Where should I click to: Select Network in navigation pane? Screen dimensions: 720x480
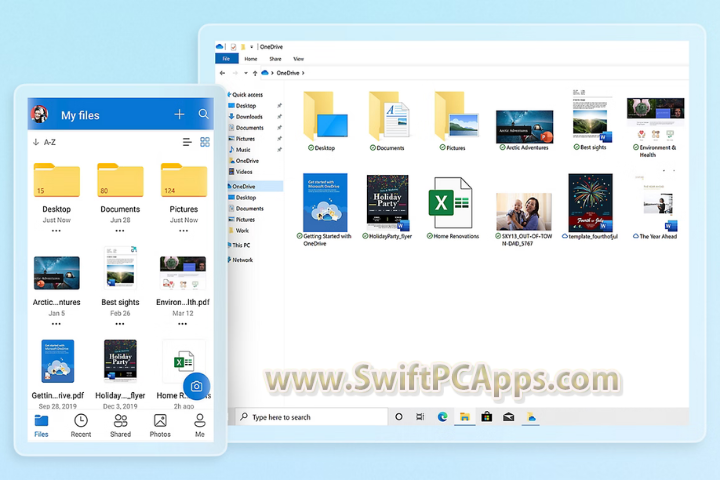[x=242, y=260]
